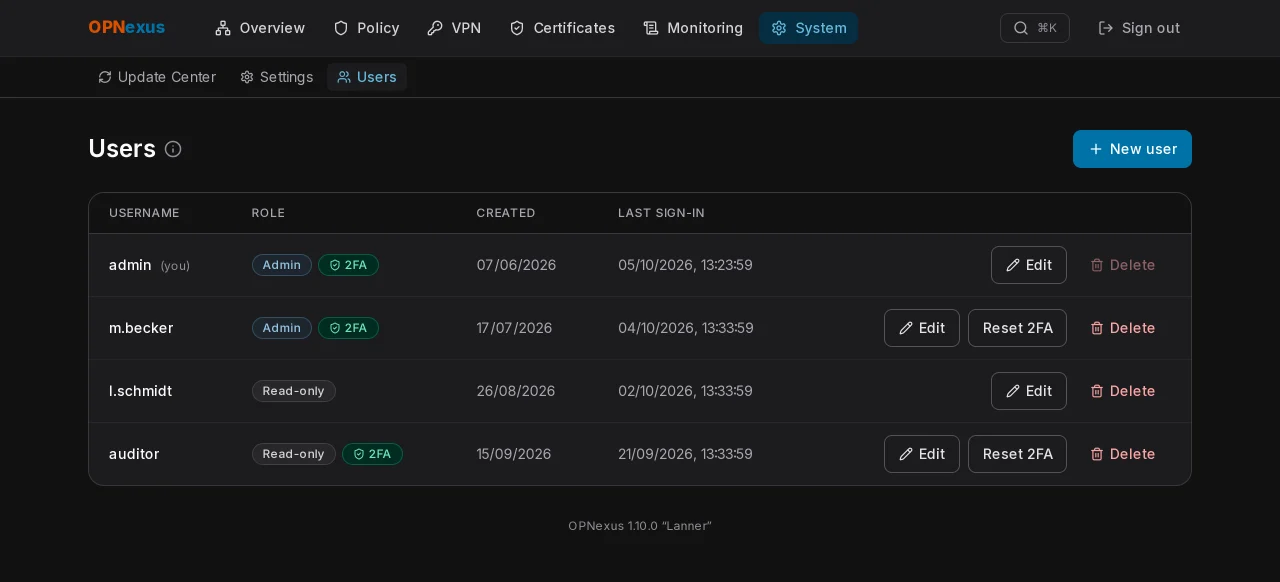The width and height of the screenshot is (1280, 582).
Task: Click the trash icon for l.schmidt
Action: tap(1097, 391)
